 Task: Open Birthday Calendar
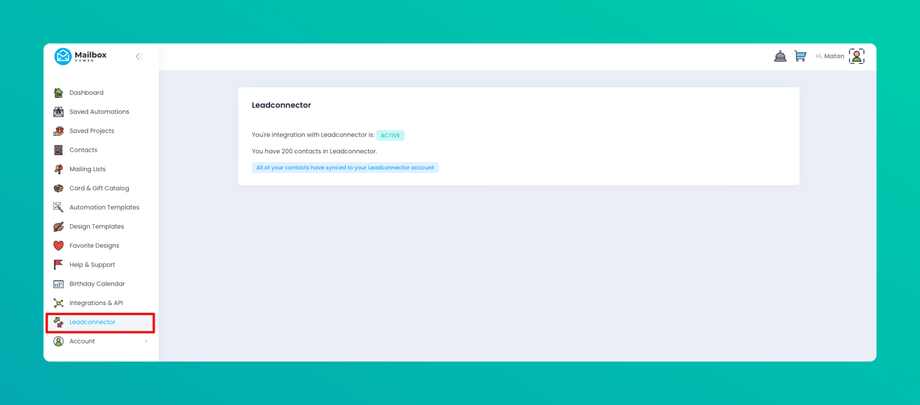[97, 284]
